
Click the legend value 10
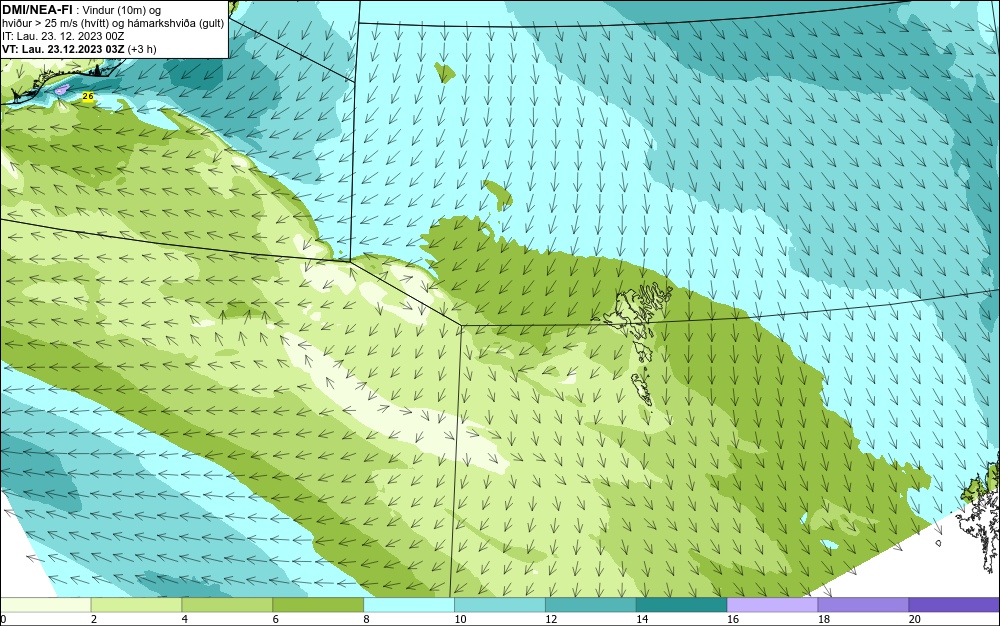tap(460, 619)
